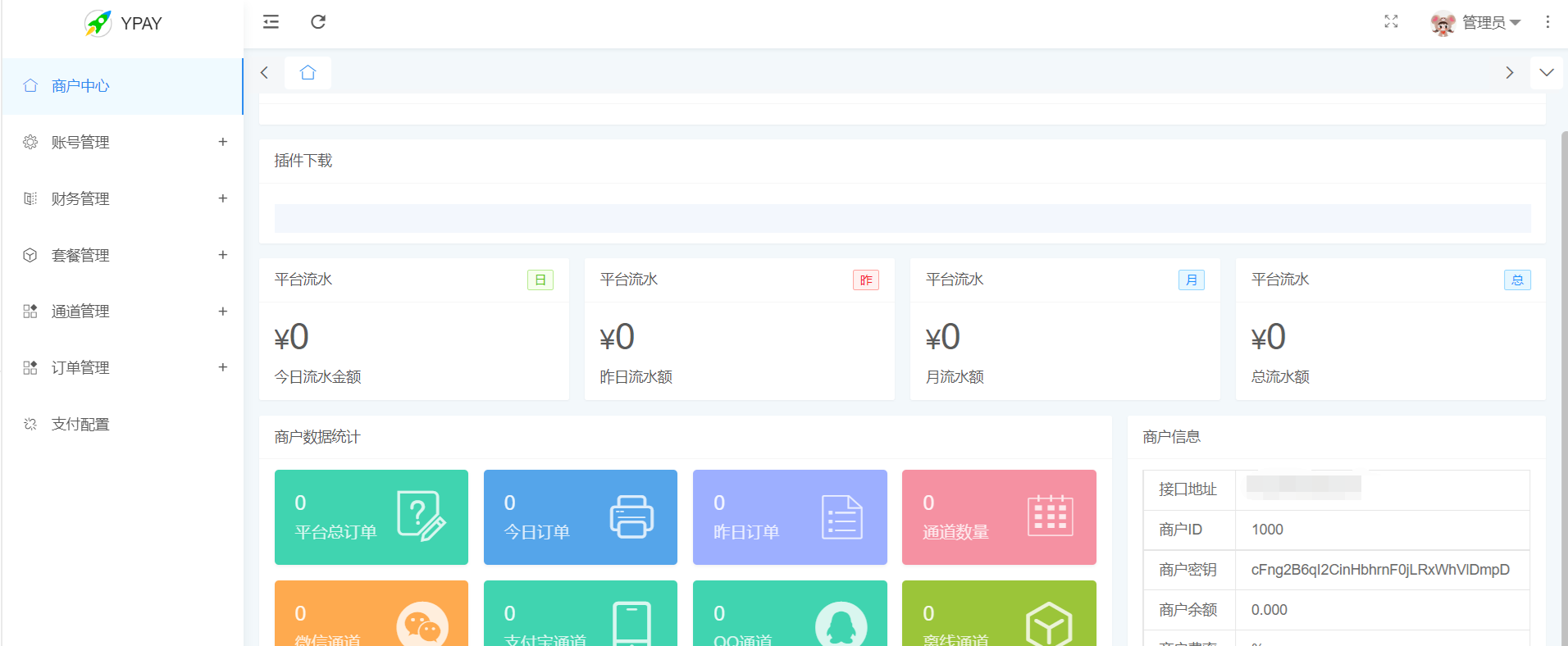1568x646 pixels.
Task: Click the 插件下载 section heading
Action: [303, 161]
